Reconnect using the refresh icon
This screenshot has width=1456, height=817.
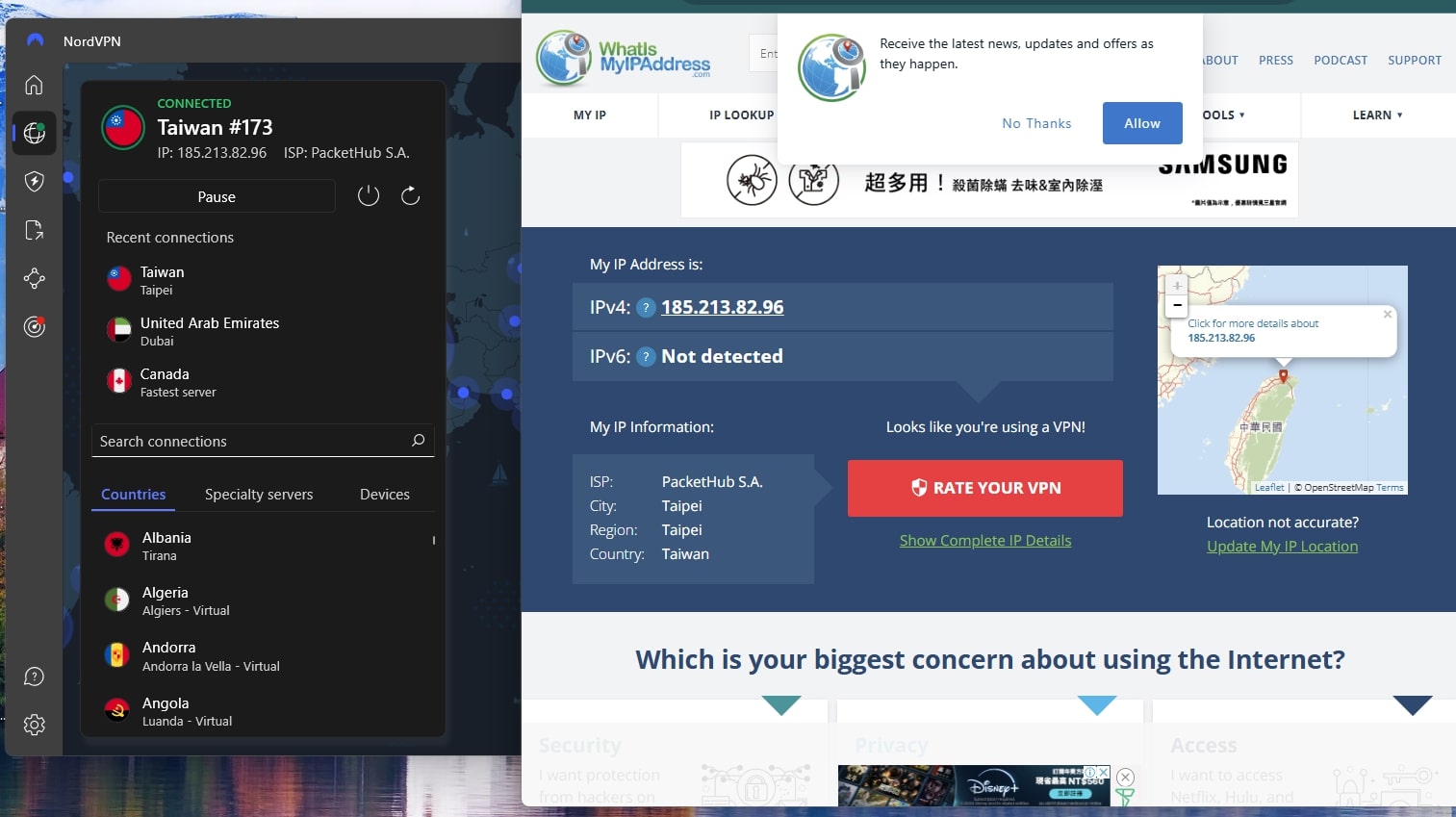click(x=410, y=195)
